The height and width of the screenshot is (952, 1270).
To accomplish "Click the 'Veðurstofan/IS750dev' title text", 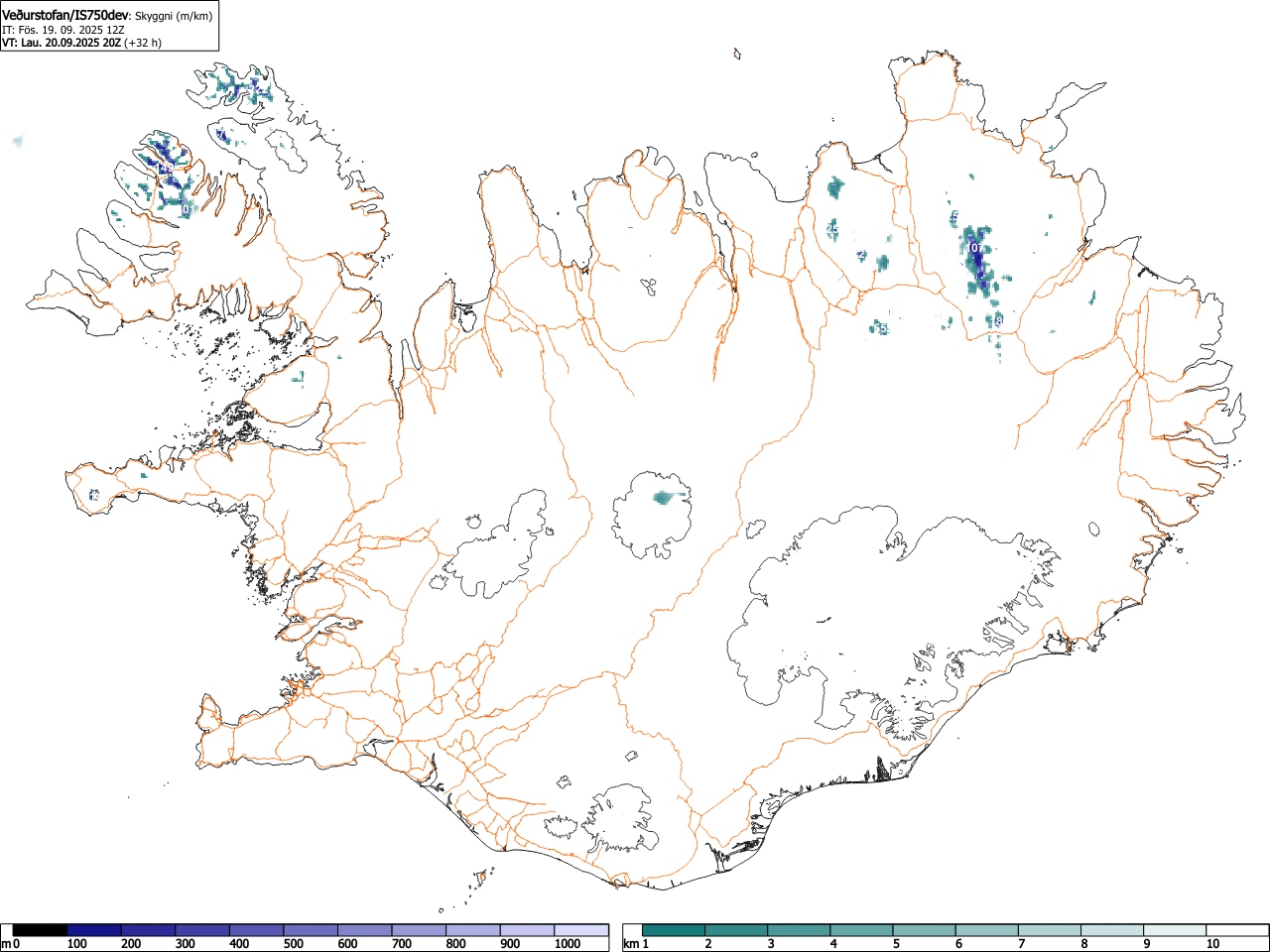I will point(65,15).
